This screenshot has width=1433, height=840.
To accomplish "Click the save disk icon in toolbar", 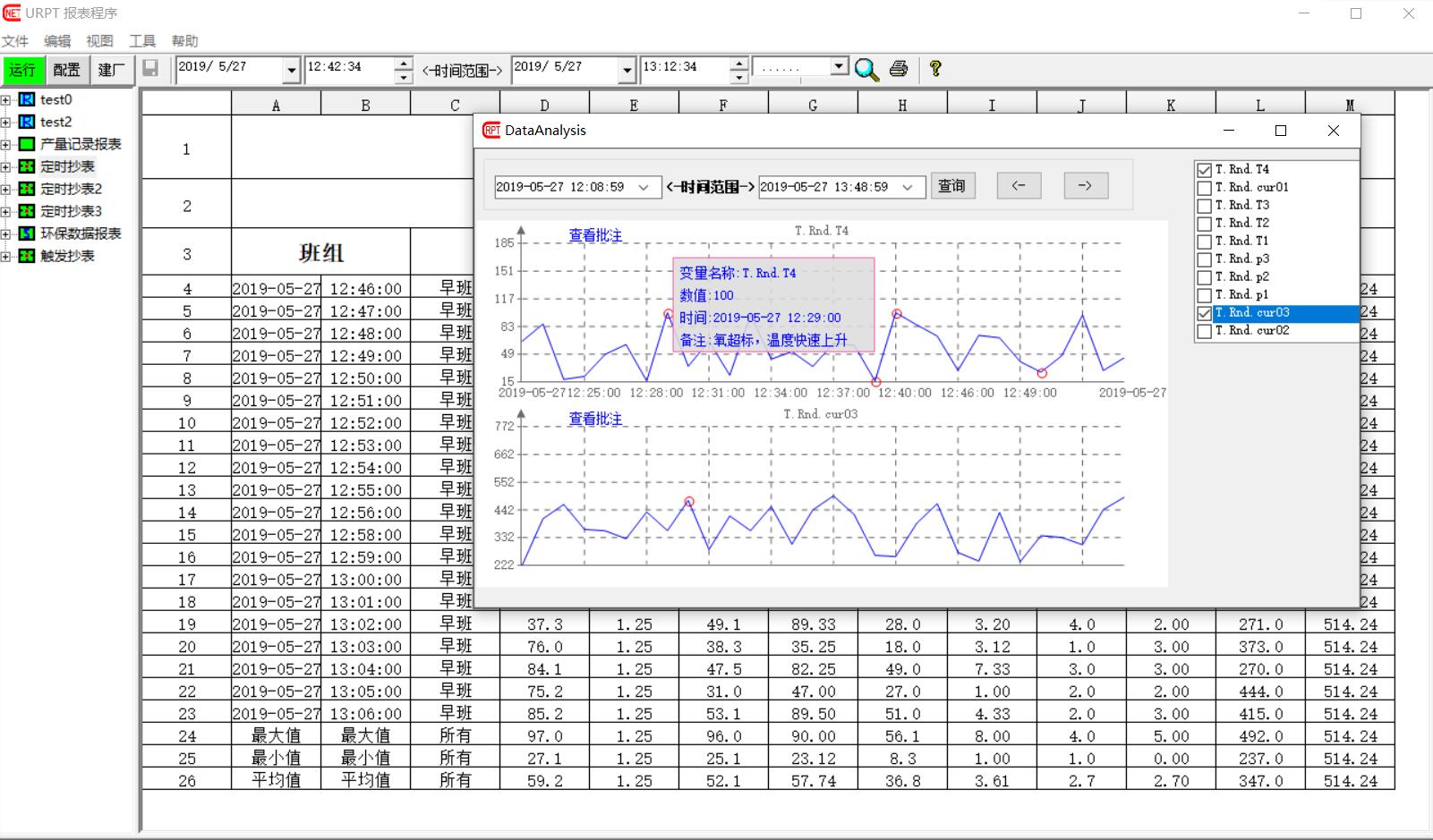I will [150, 69].
